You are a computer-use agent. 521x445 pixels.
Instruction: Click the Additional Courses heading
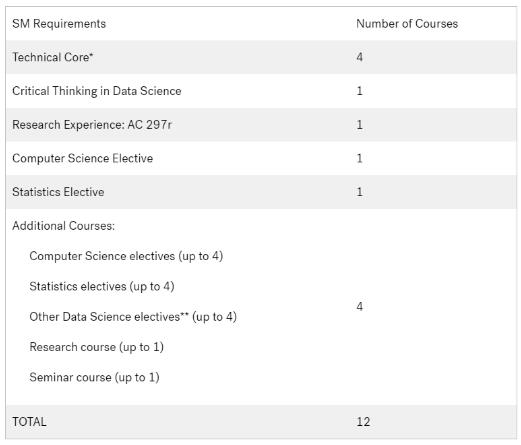tap(64, 226)
